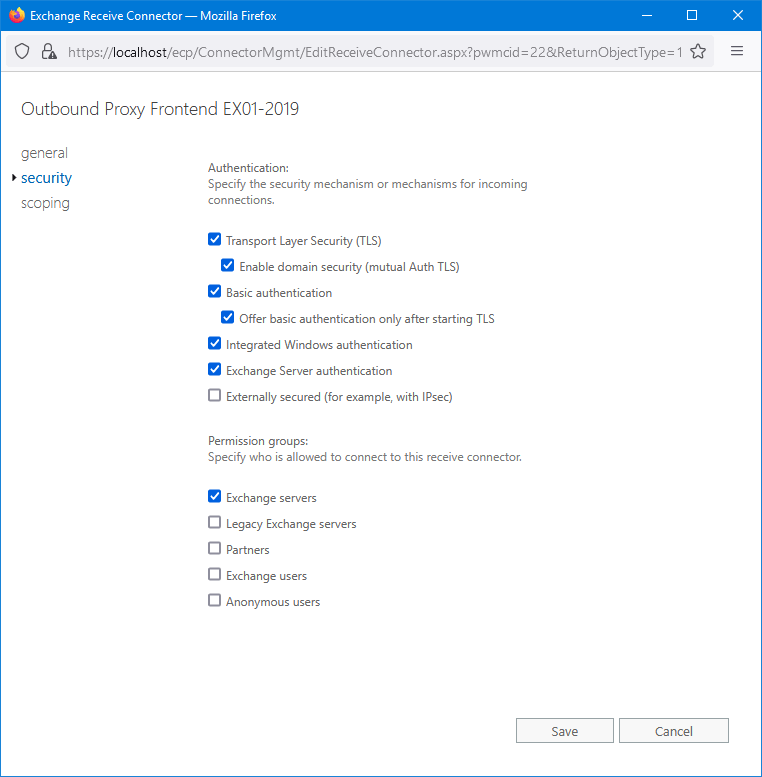Bookmark this page with the star icon
This screenshot has height=777, width=762.
[x=698, y=52]
